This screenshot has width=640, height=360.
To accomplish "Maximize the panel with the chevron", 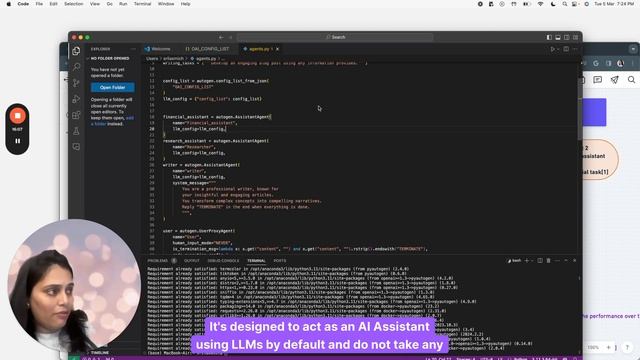I will pyautogui.click(x=566, y=260).
